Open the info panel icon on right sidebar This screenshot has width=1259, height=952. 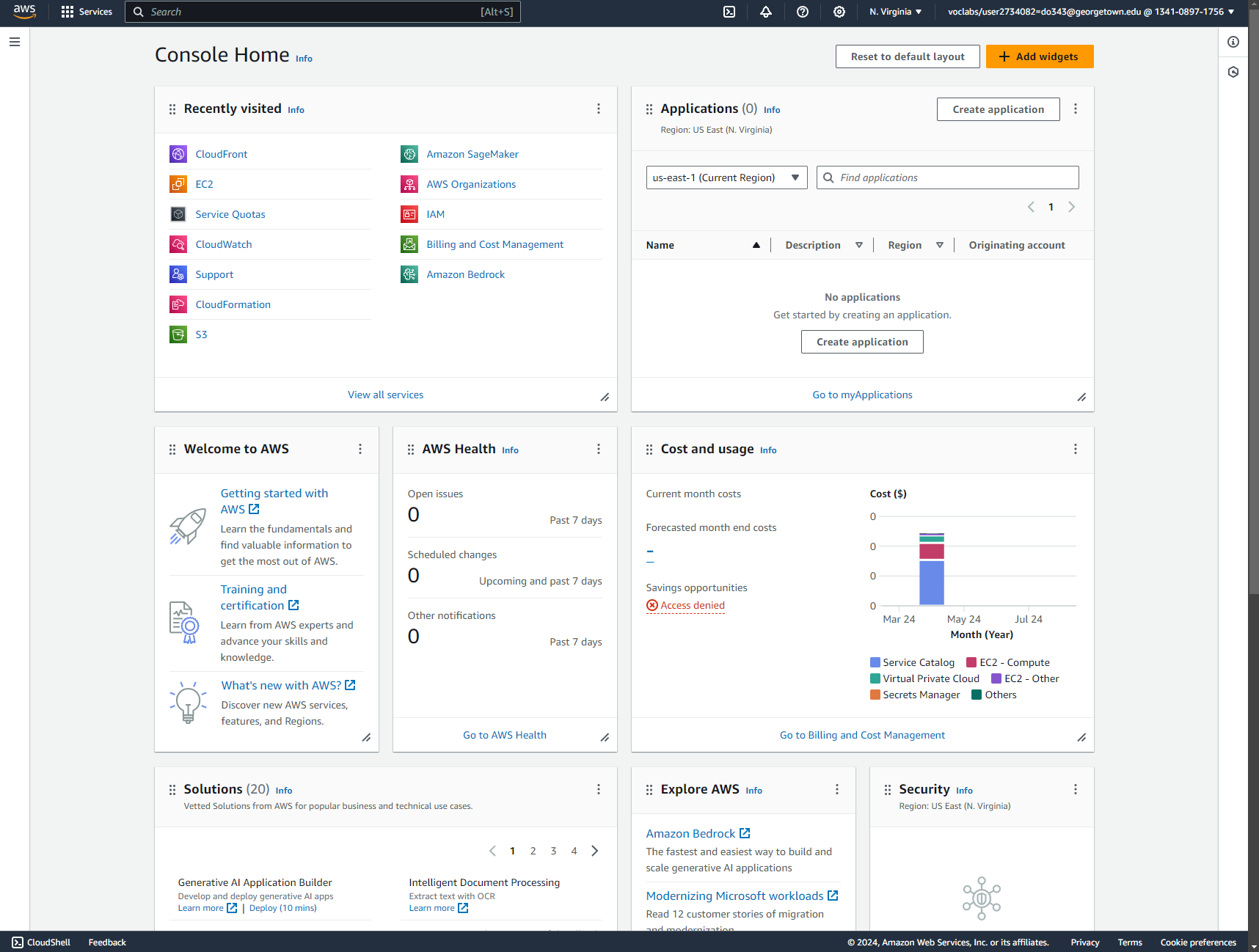(x=1233, y=42)
